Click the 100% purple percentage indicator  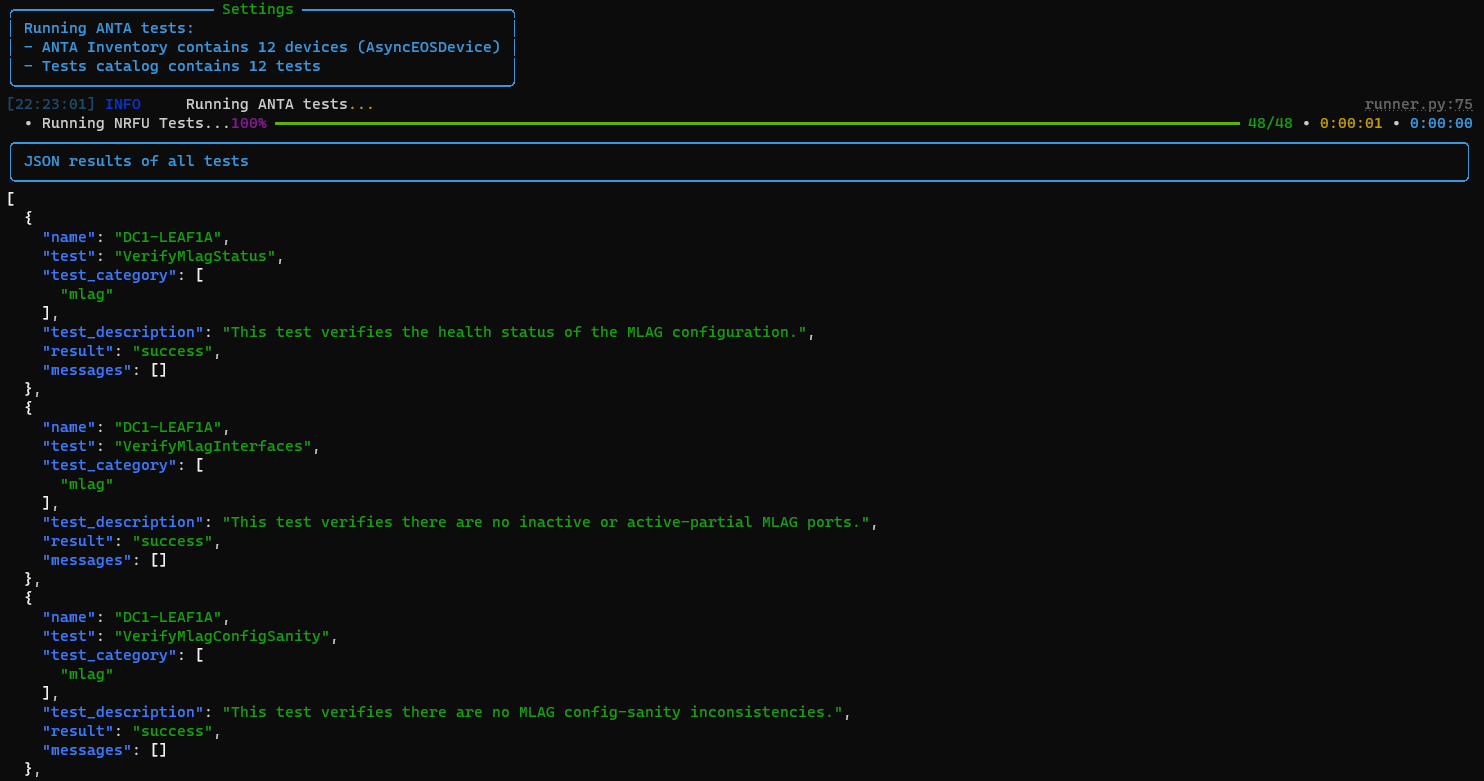tap(248, 123)
